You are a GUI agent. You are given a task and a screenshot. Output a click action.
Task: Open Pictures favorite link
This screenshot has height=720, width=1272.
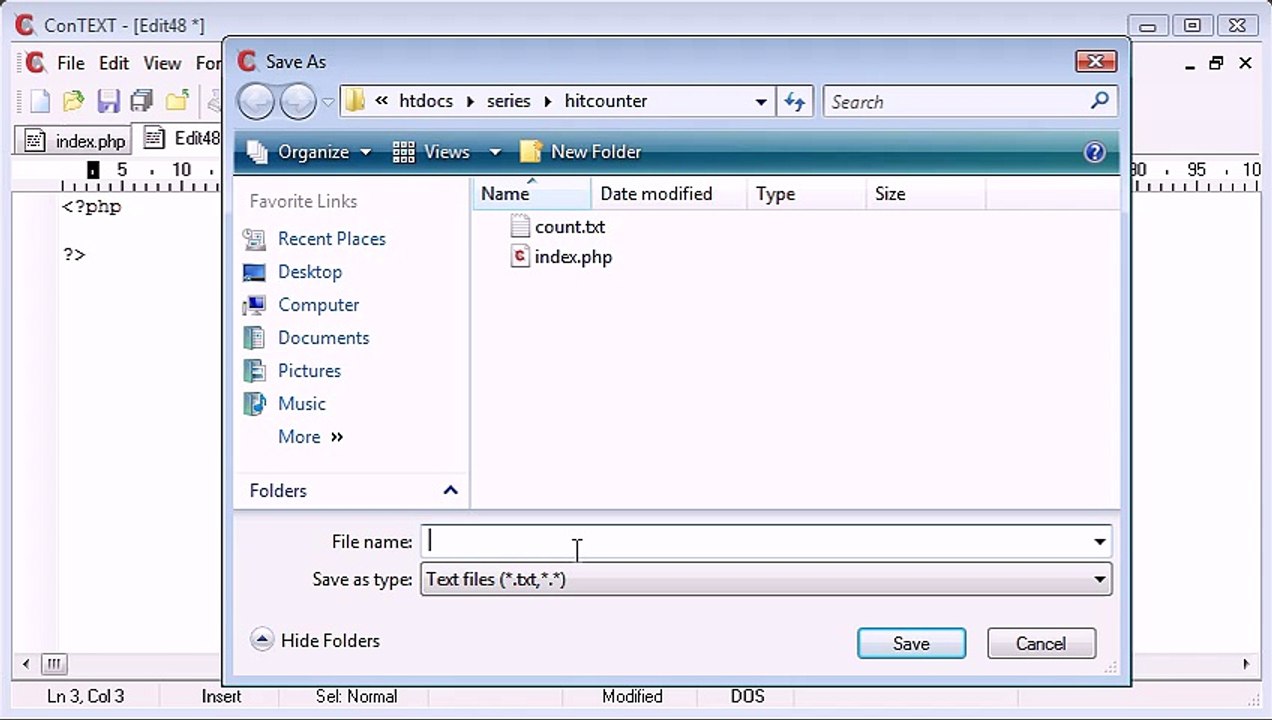pos(310,371)
